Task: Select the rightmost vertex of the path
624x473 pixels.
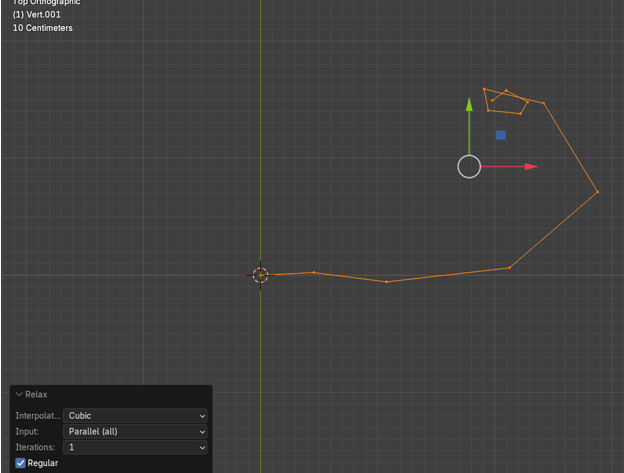Action: pyautogui.click(x=598, y=192)
